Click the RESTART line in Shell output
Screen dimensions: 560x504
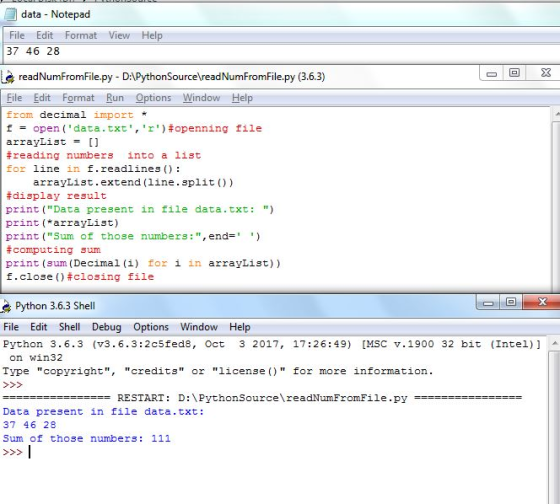coord(262,398)
